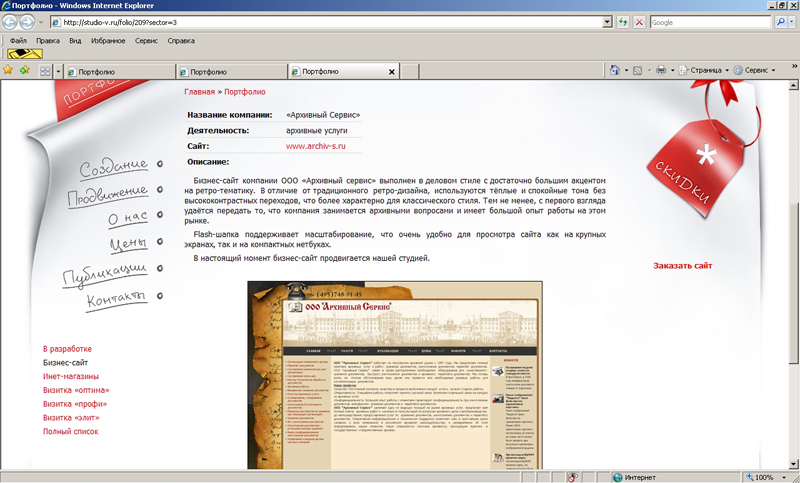Open the Вид menu

pos(75,41)
